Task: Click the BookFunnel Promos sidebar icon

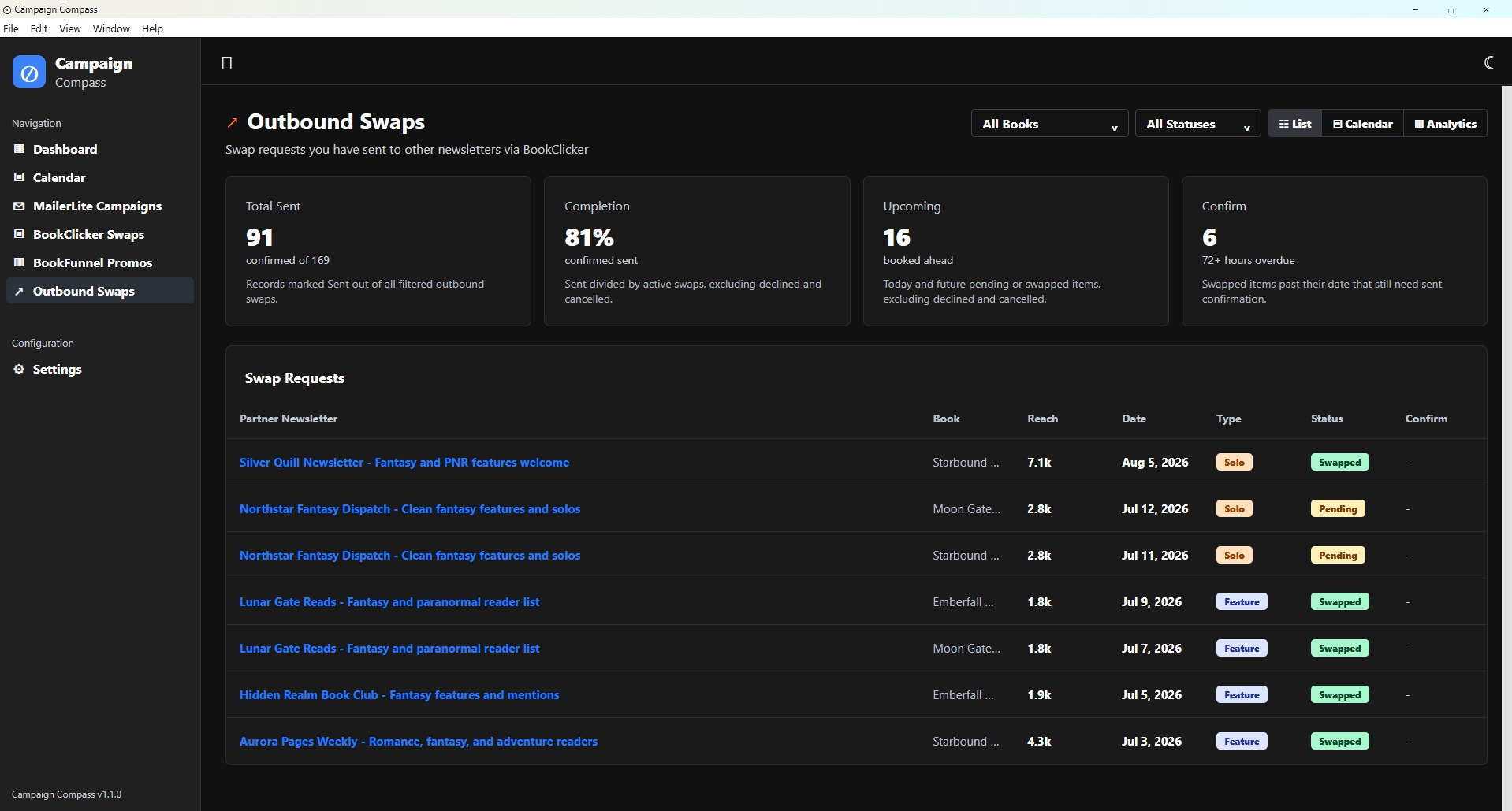Action: click(19, 262)
